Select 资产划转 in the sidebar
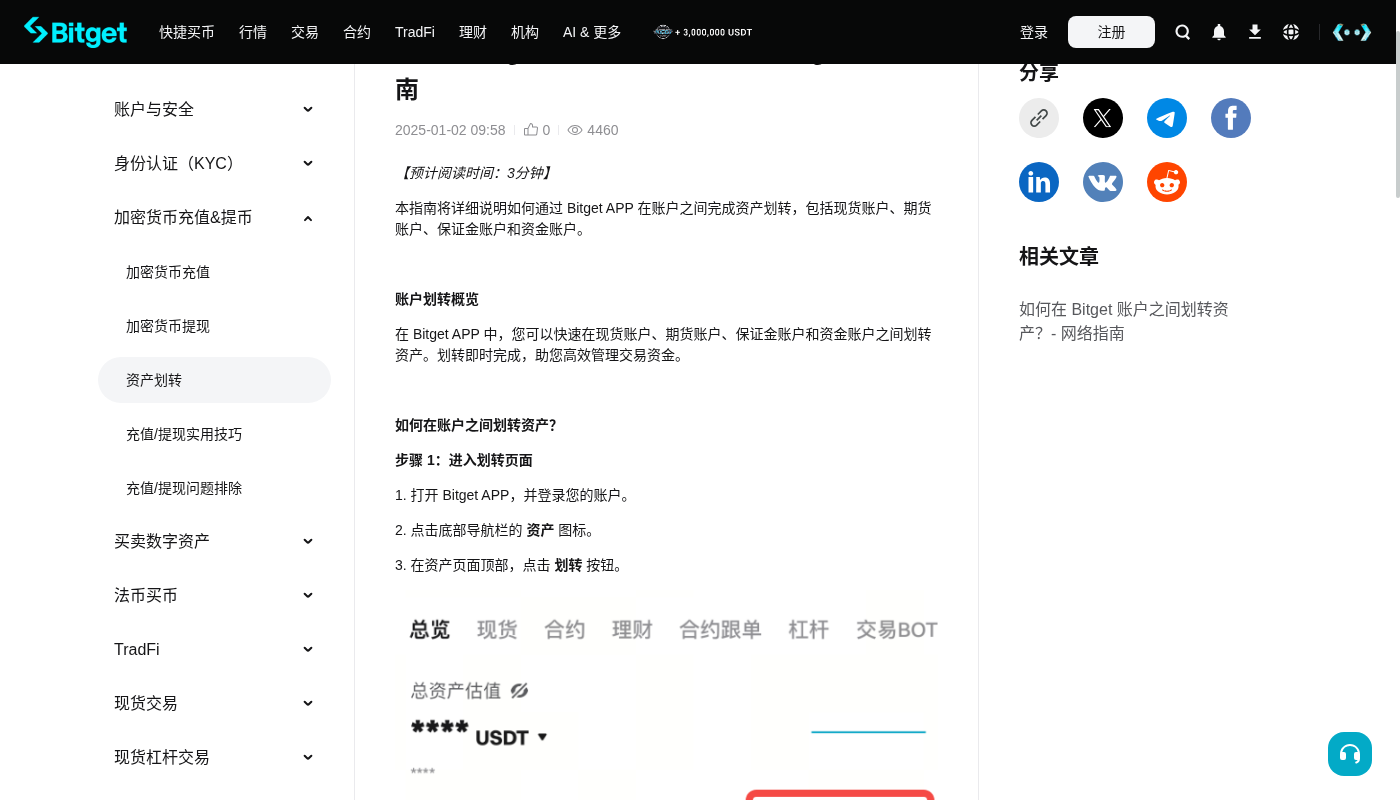The height and width of the screenshot is (800, 1400). [x=214, y=380]
